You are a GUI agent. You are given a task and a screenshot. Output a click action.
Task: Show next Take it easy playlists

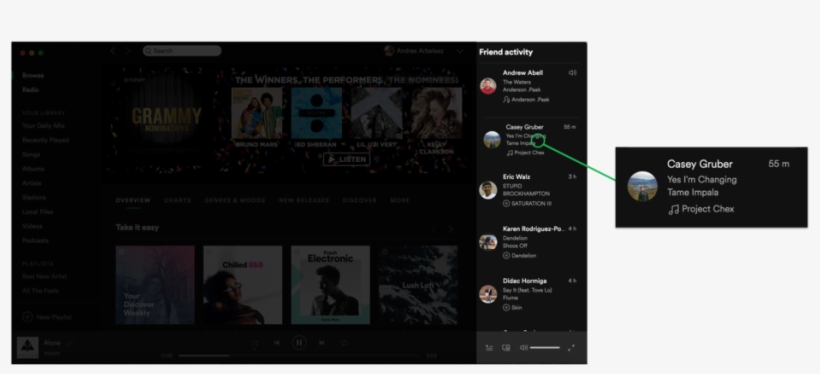[x=451, y=229]
